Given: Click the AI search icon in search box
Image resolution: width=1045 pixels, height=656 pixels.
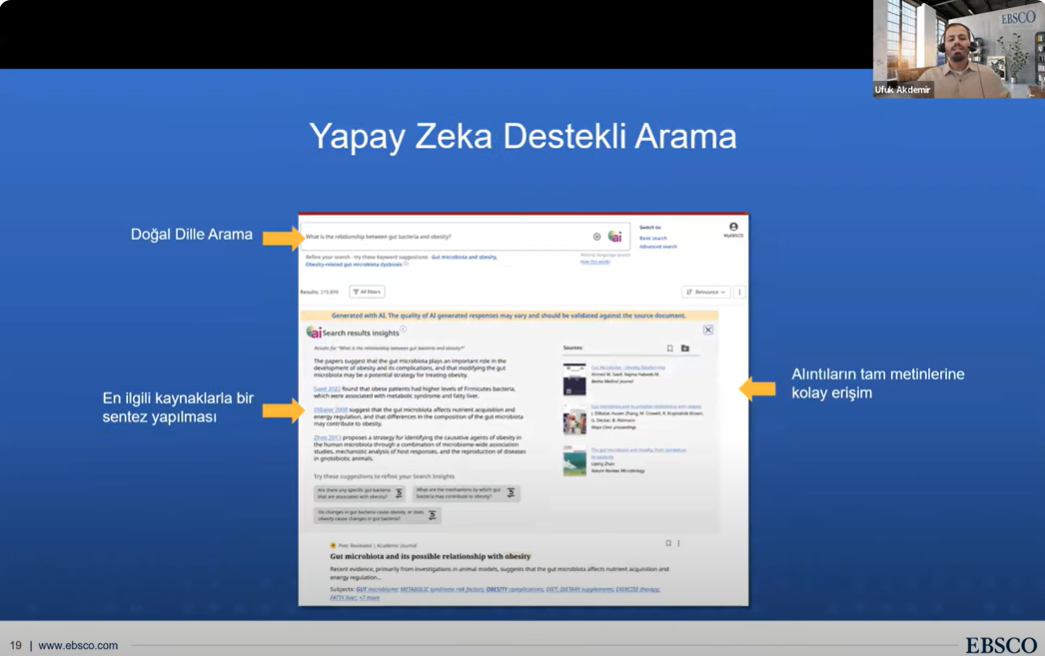Looking at the screenshot, I should click(x=615, y=237).
